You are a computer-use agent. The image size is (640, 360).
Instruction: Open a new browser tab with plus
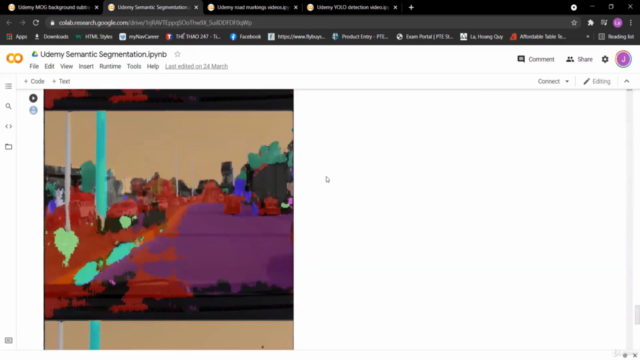tap(411, 7)
